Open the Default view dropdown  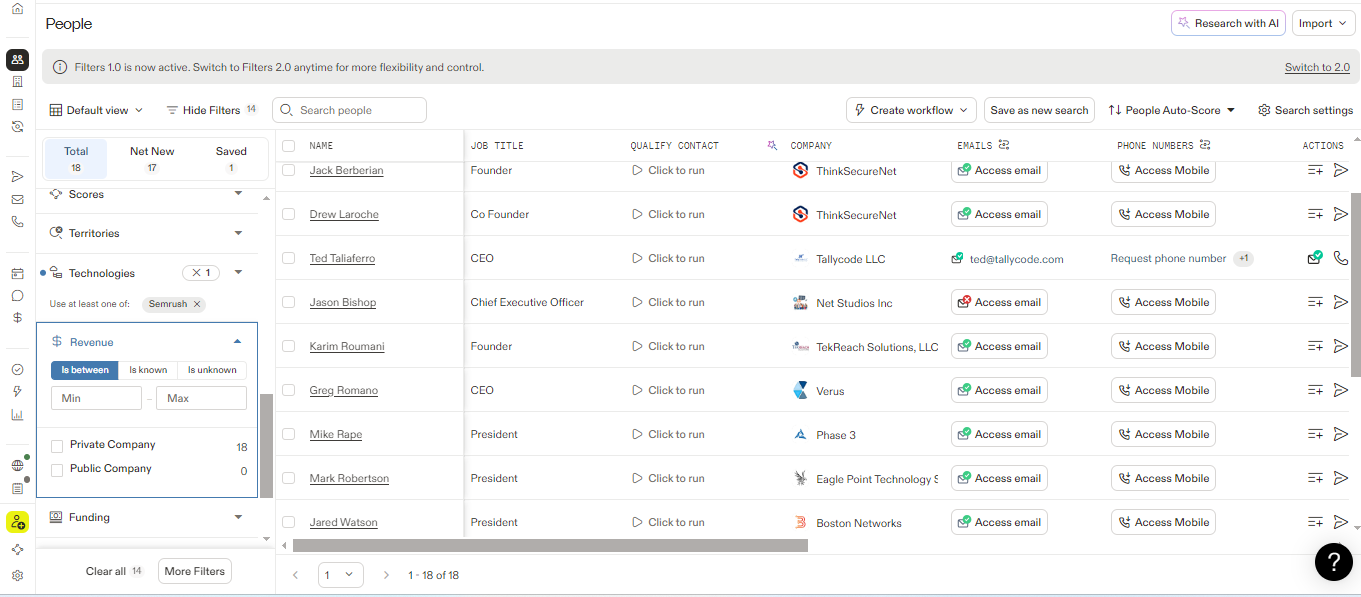tap(96, 110)
